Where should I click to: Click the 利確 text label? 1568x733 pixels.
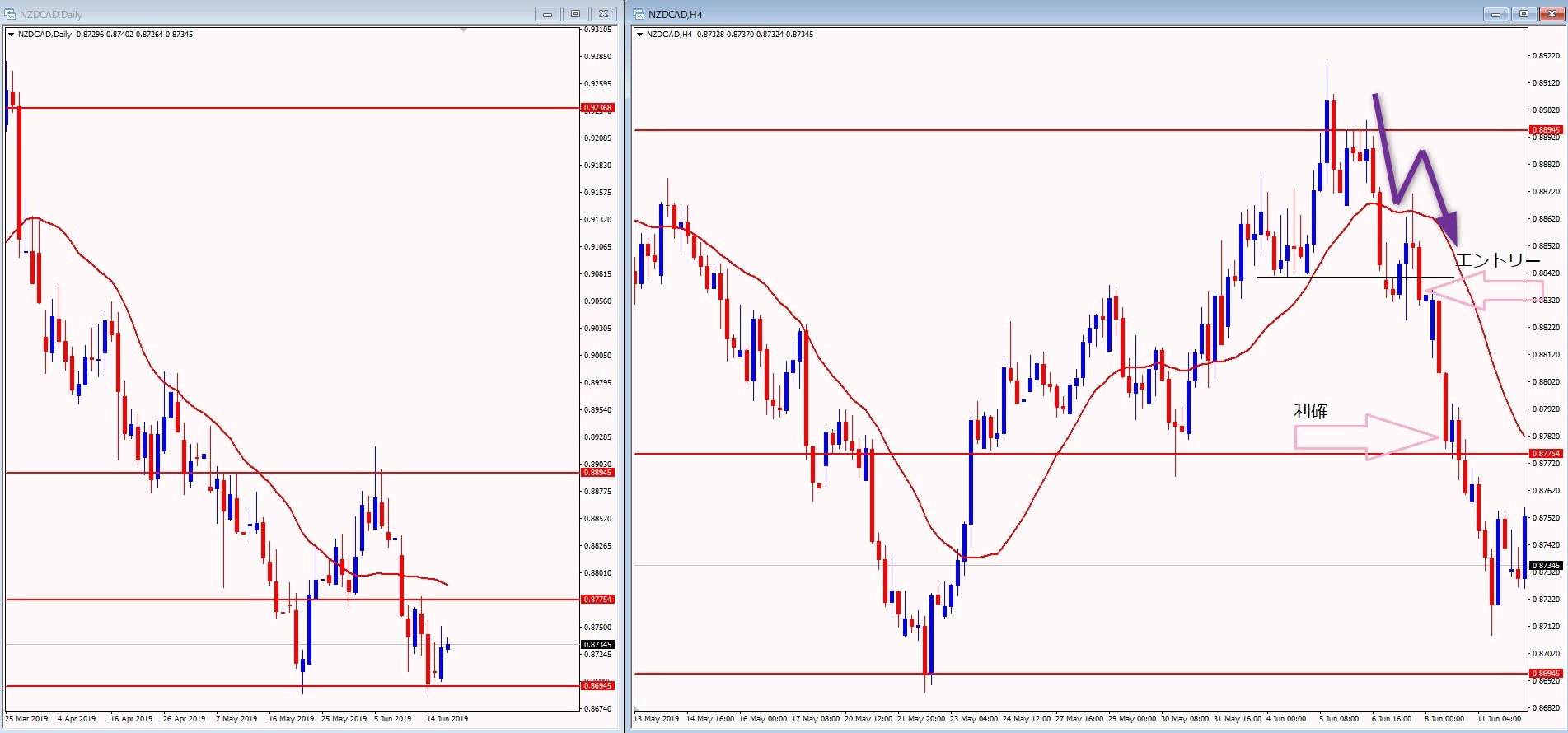(x=1310, y=411)
